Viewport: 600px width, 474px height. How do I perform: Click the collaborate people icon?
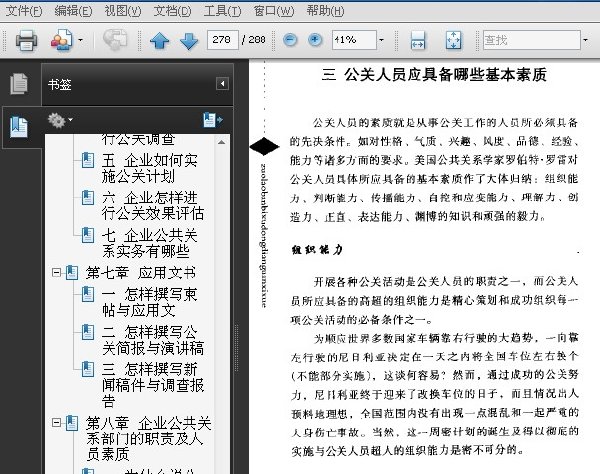[x=62, y=40]
